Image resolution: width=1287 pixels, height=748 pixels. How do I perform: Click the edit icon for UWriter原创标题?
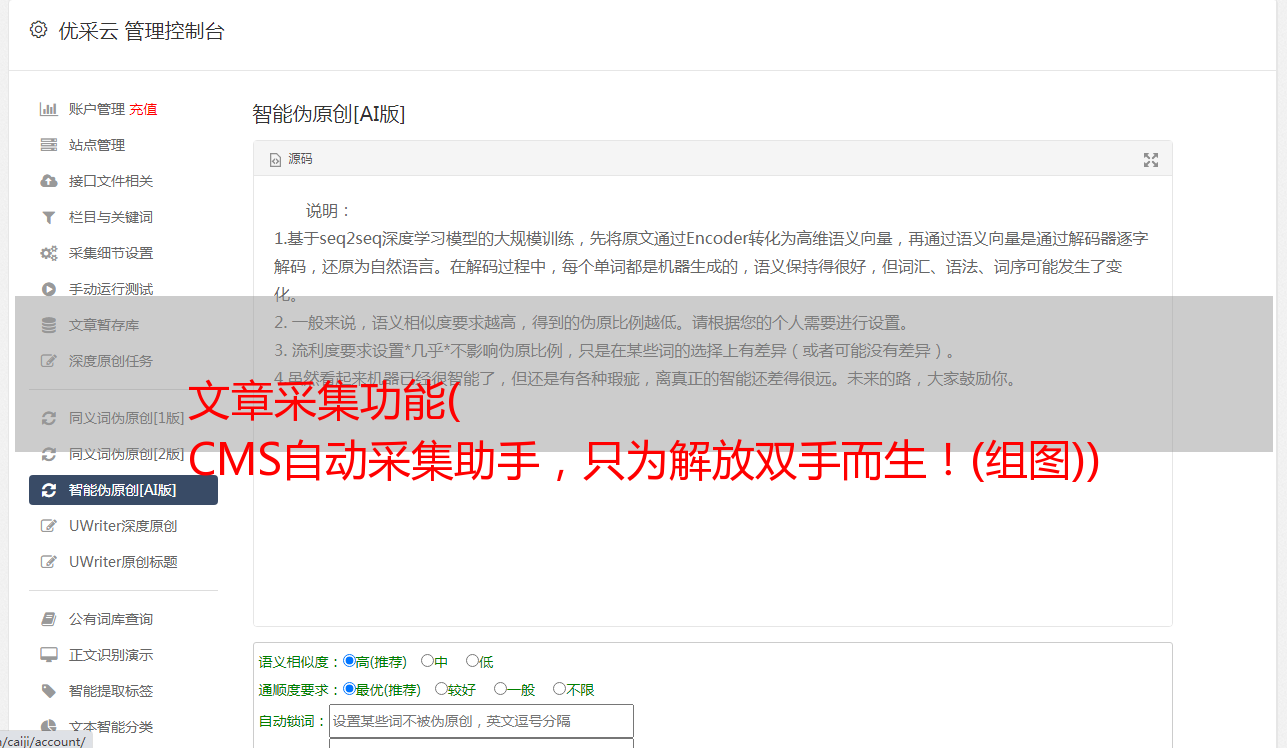48,562
